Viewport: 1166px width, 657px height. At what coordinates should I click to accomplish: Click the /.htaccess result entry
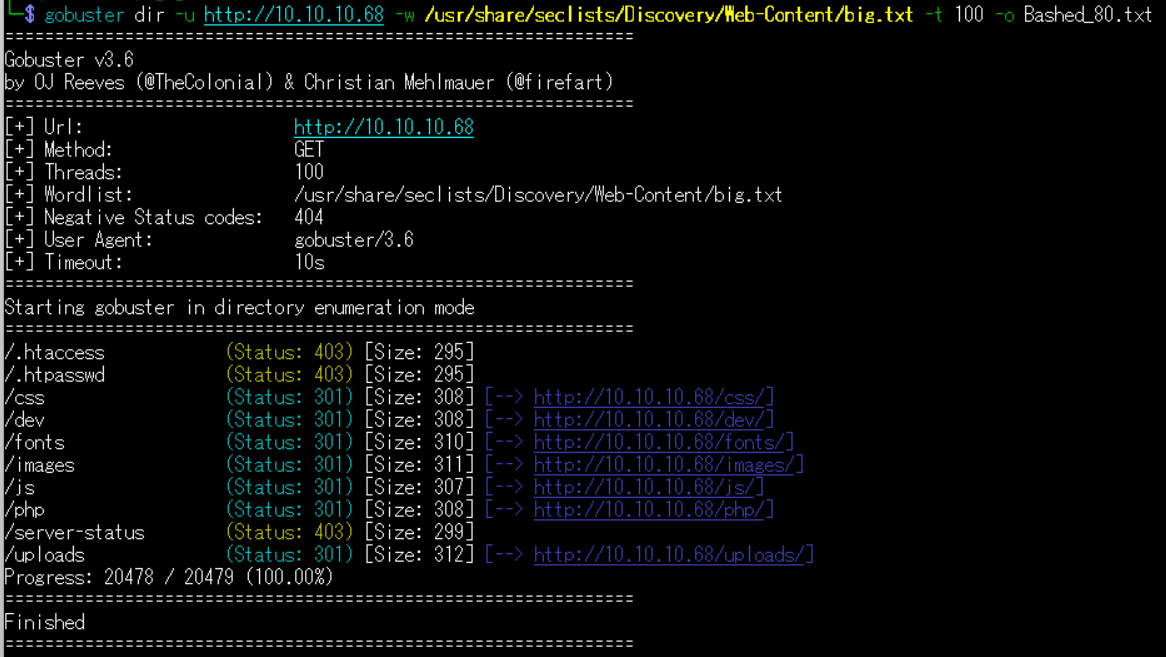coord(54,352)
